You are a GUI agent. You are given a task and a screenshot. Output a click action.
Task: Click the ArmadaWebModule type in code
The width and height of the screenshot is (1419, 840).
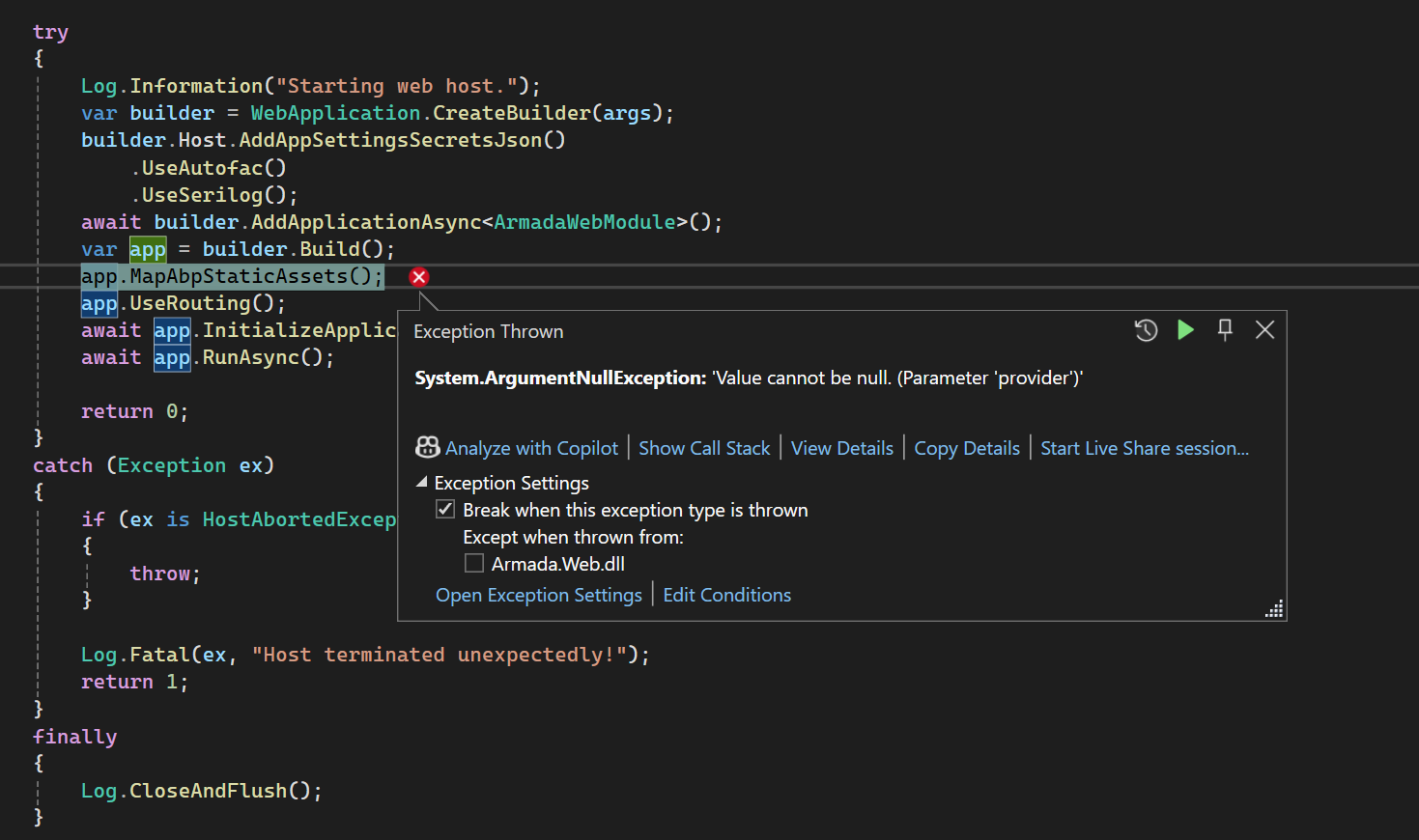click(x=584, y=222)
